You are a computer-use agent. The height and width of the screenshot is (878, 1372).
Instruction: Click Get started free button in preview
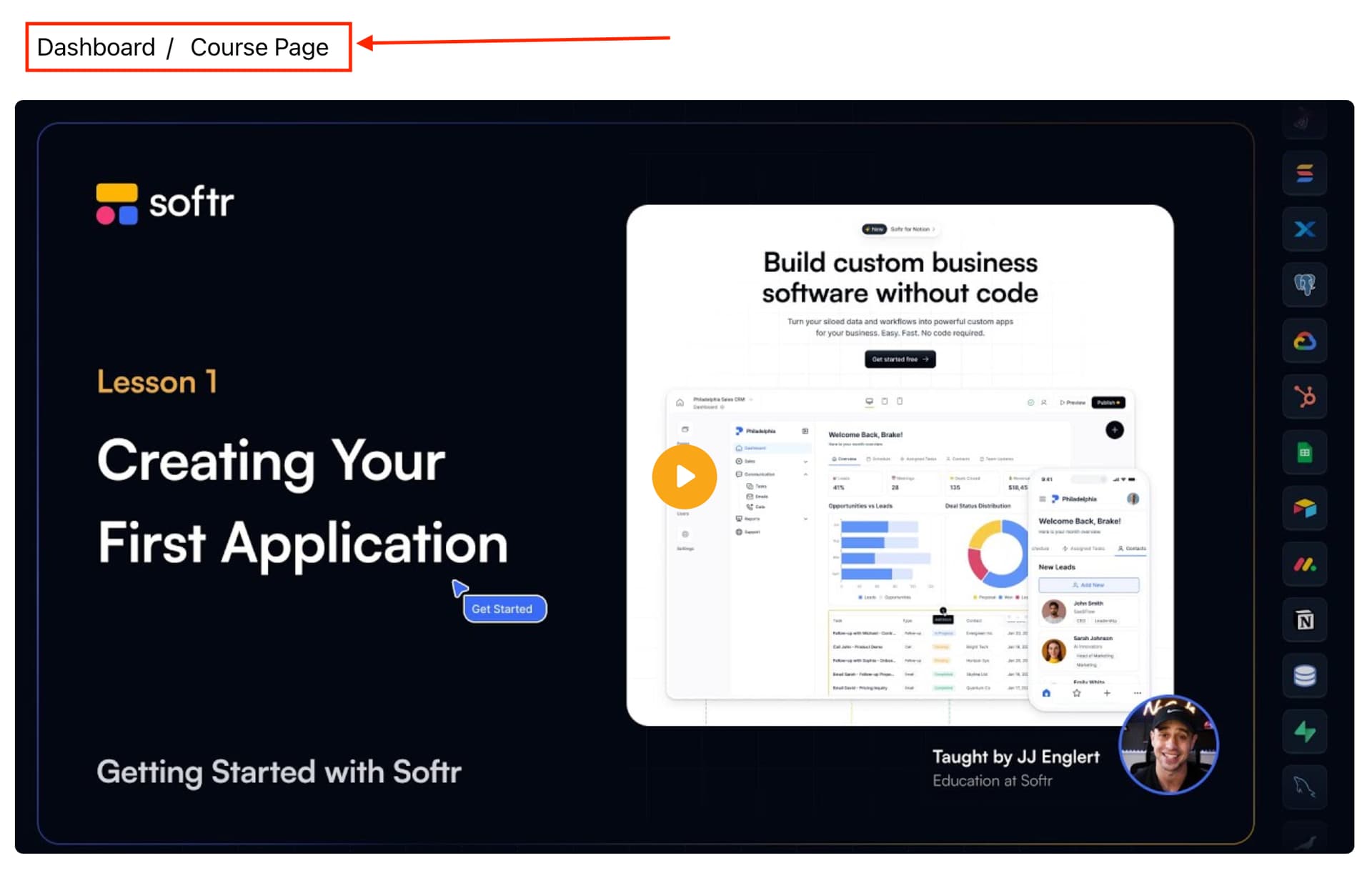pyautogui.click(x=900, y=359)
